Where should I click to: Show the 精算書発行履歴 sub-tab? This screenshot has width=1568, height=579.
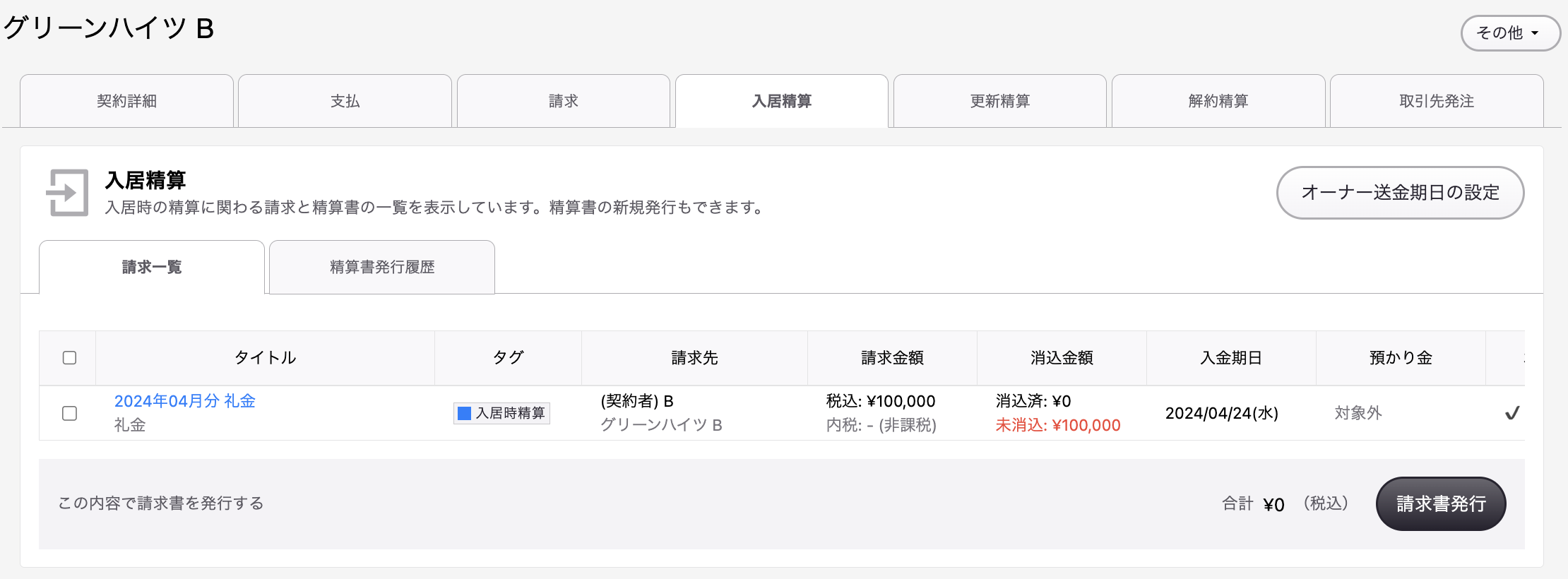[381, 267]
